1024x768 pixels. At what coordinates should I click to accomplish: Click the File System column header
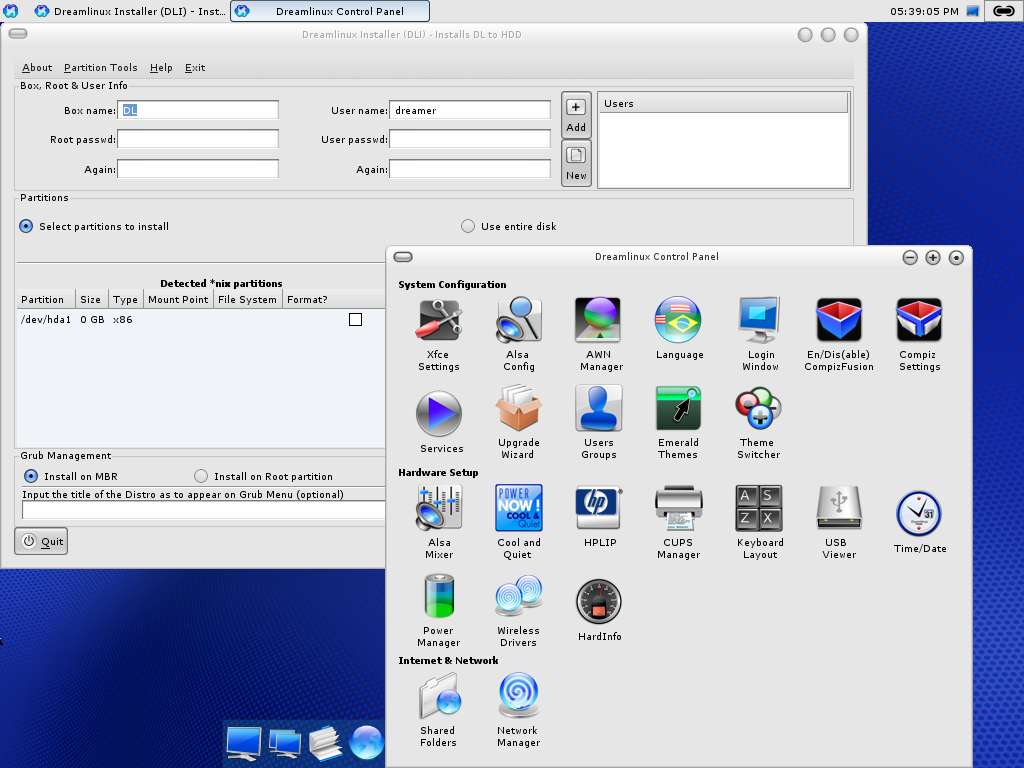tap(248, 299)
